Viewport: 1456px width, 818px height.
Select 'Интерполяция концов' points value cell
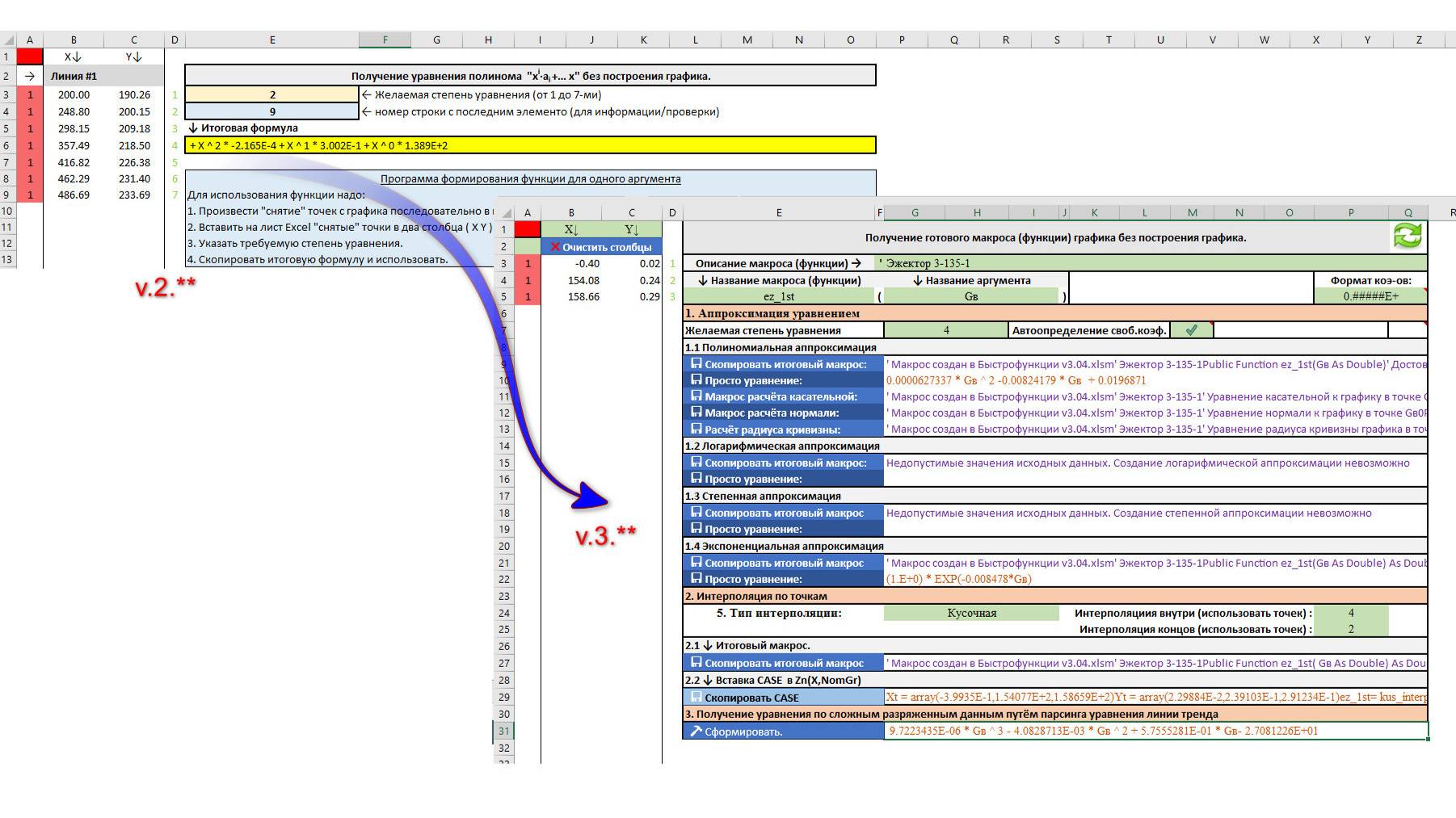(x=1351, y=629)
